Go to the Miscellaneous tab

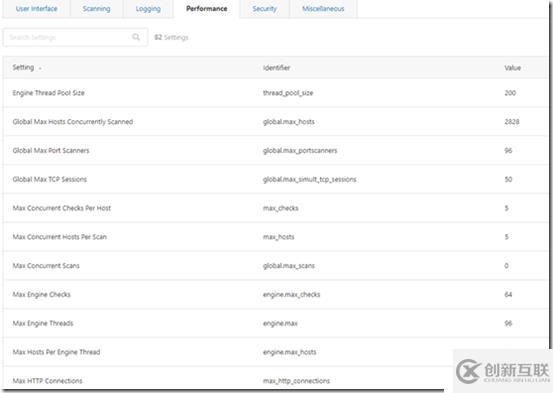point(323,9)
